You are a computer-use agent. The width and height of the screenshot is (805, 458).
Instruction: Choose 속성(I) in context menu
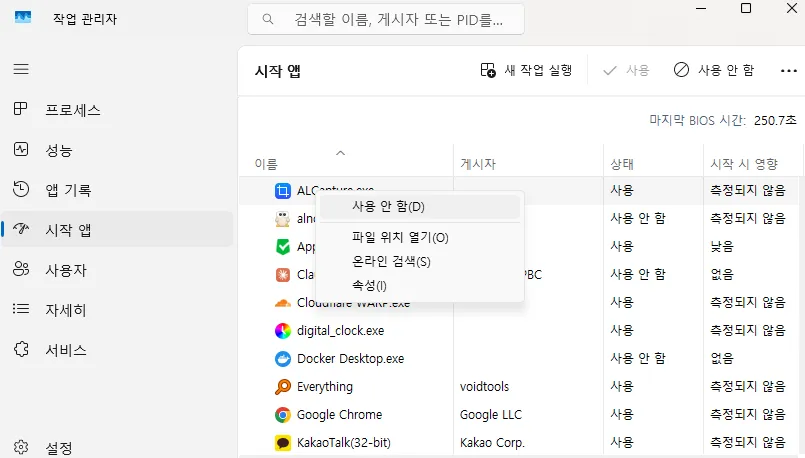pos(419,285)
